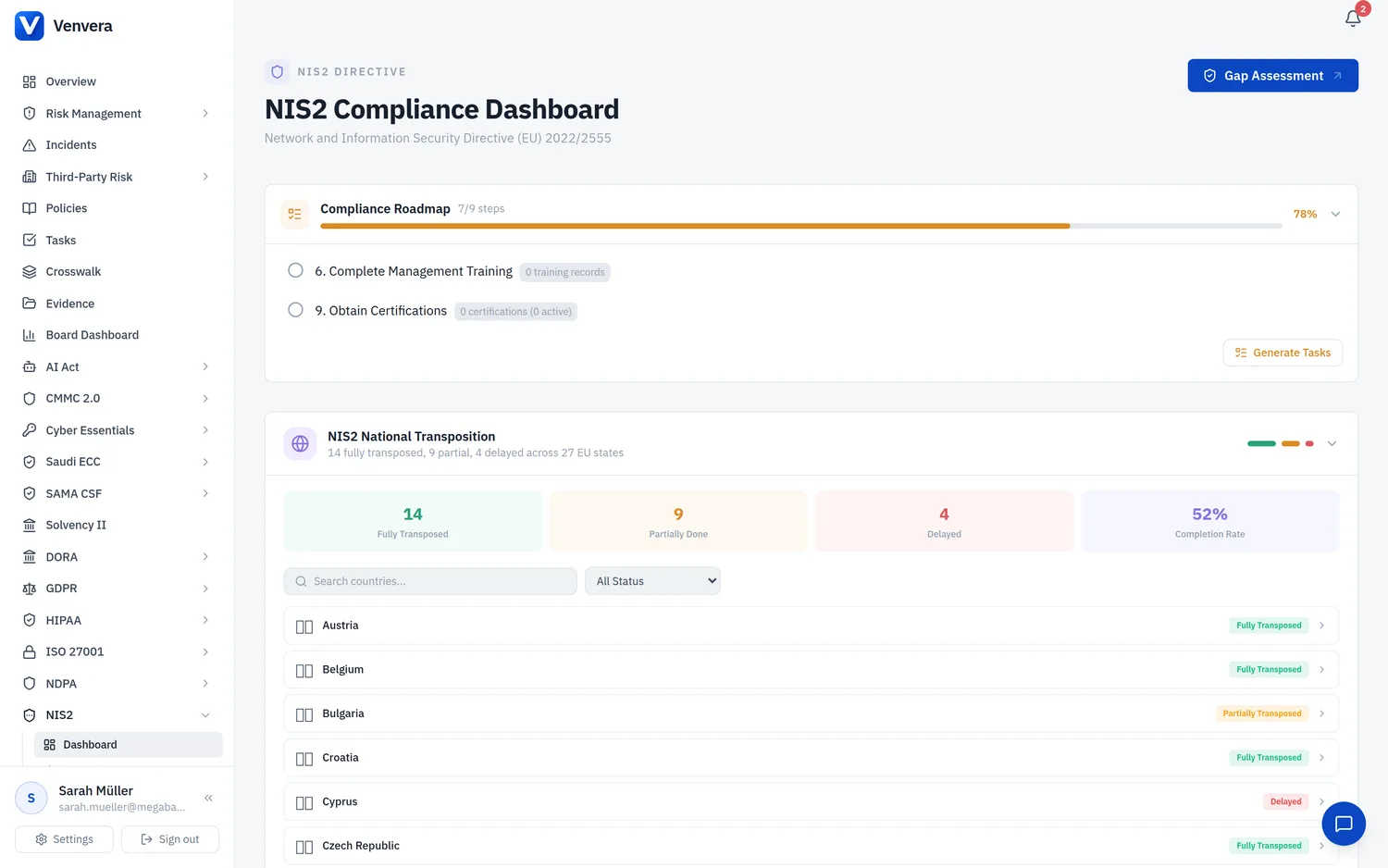
Task: Expand the CMMC 2.0 submenu
Action: 205,399
